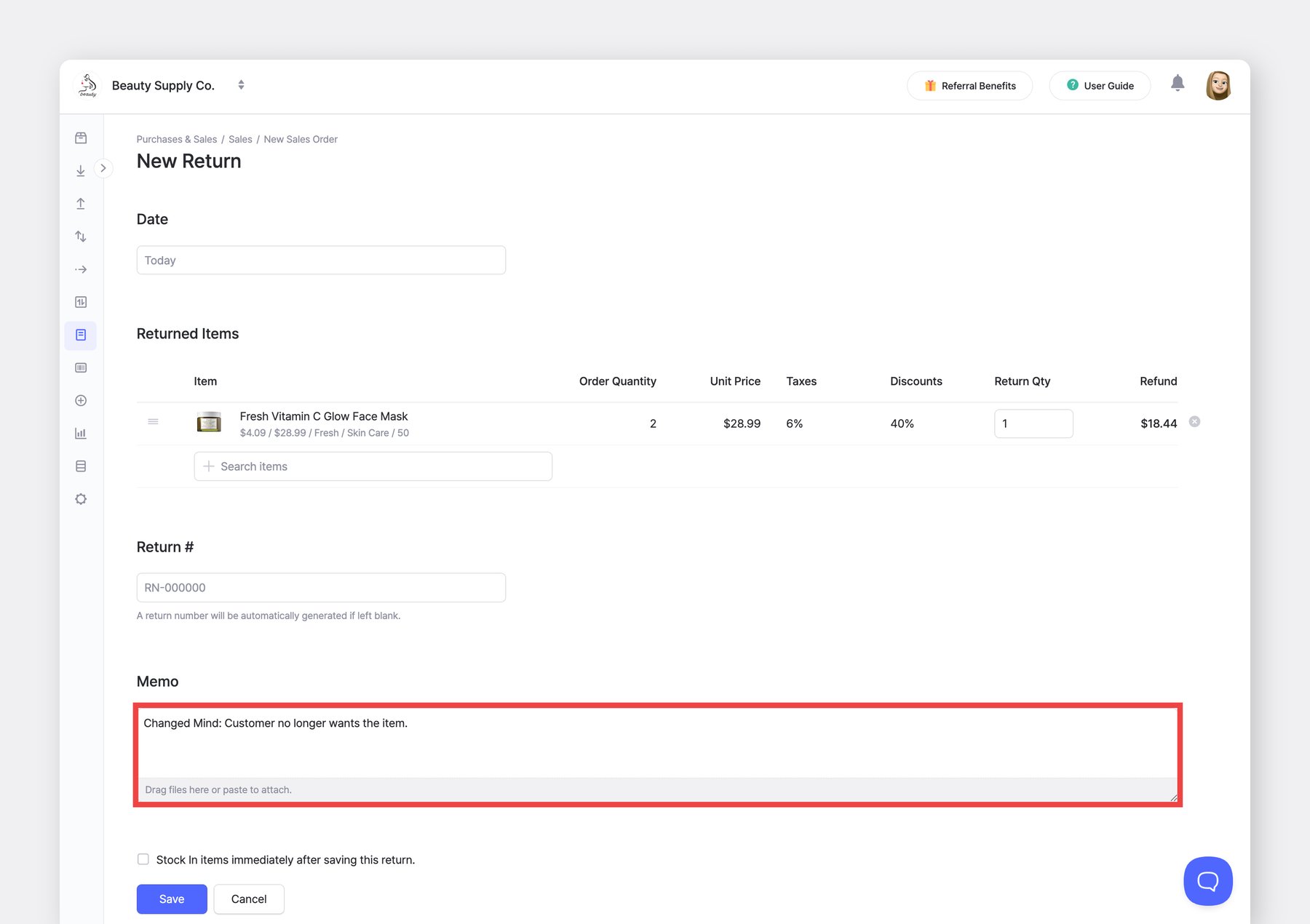The height and width of the screenshot is (924, 1310).
Task: Go to Purchases & Sales breadcrumb
Action: coord(176,139)
